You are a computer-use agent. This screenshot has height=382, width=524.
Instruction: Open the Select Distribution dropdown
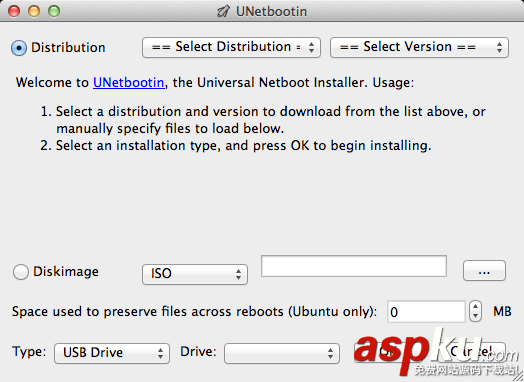pyautogui.click(x=231, y=47)
